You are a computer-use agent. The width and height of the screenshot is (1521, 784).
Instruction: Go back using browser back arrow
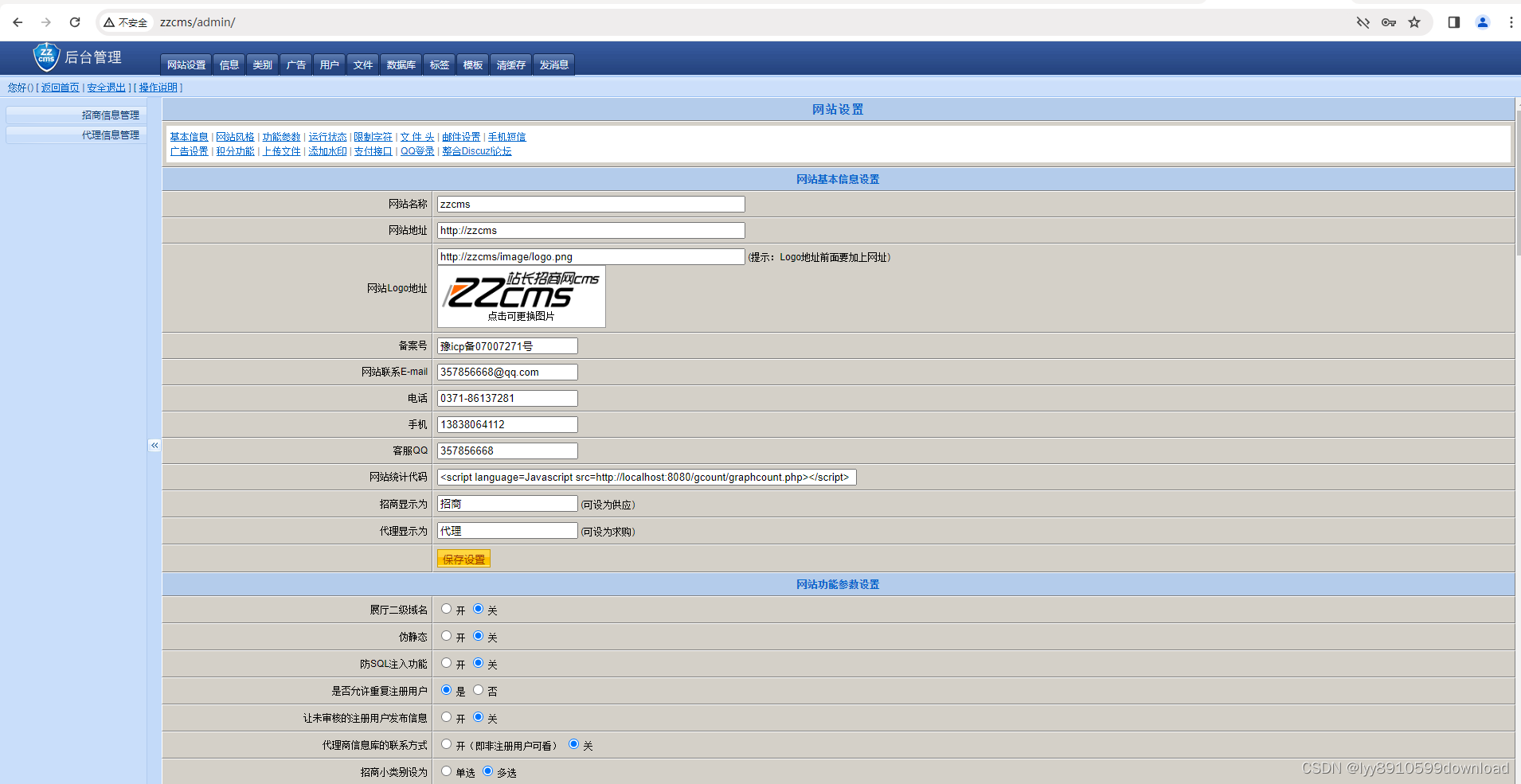(x=18, y=22)
